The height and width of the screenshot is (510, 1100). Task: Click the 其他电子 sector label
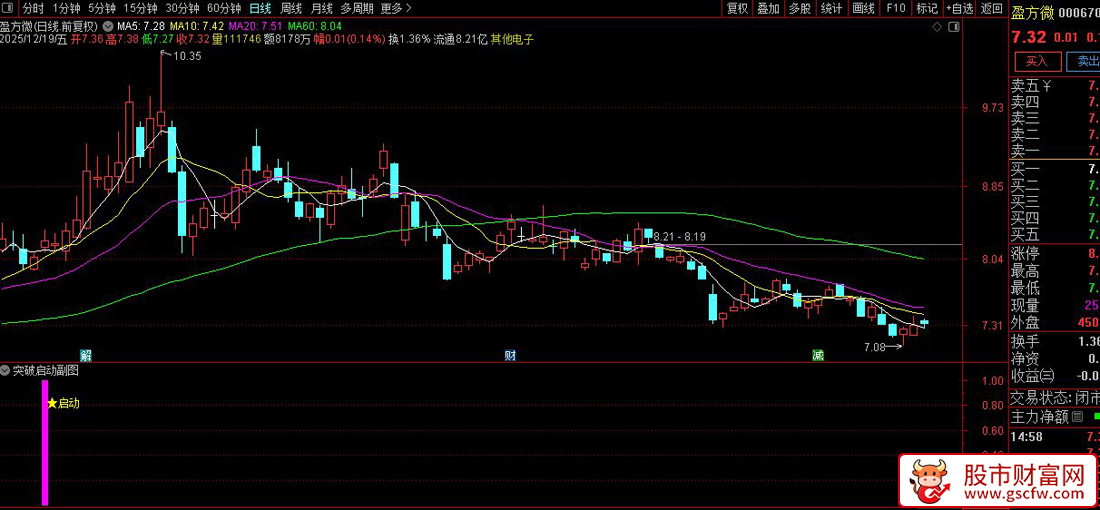[512, 39]
